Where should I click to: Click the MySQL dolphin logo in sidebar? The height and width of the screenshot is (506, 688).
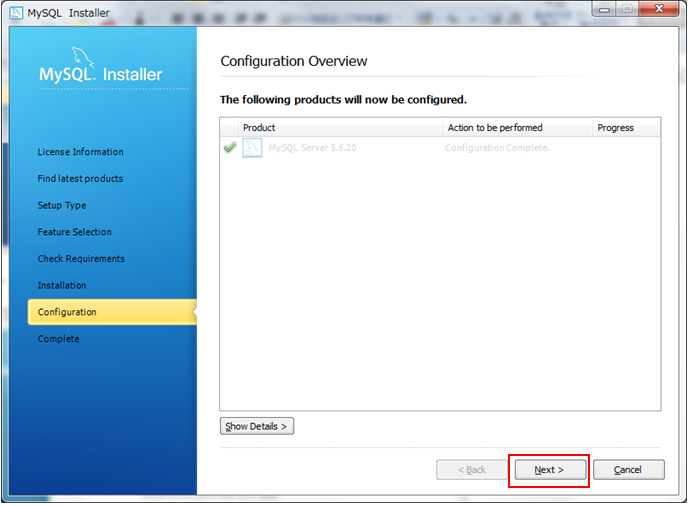(x=82, y=57)
